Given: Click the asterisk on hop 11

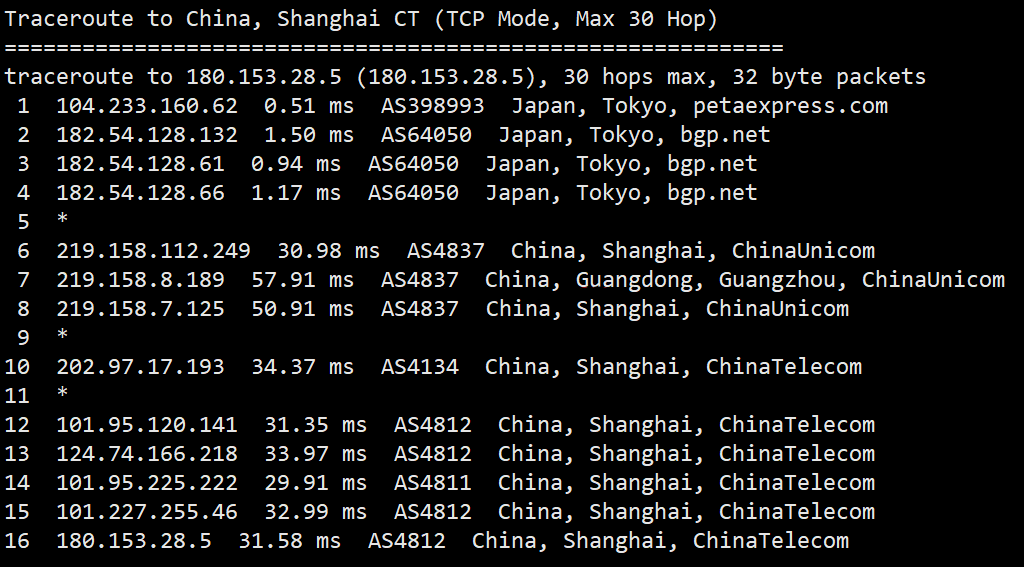Looking at the screenshot, I should [62, 393].
